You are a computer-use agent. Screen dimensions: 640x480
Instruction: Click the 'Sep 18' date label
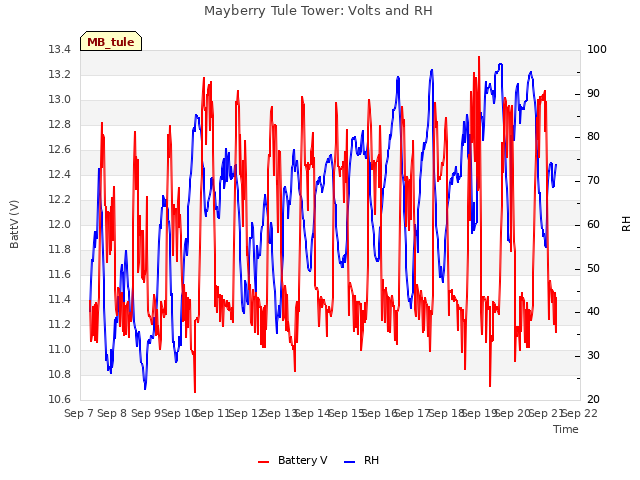[x=447, y=414]
